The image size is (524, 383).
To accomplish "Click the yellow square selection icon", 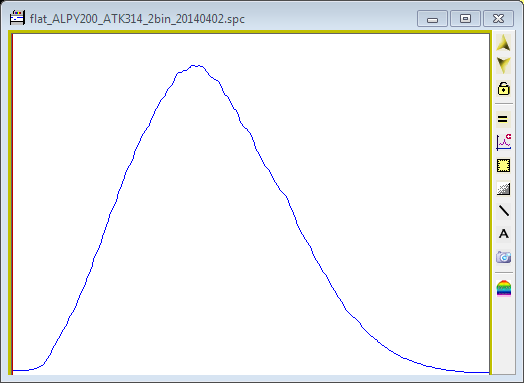I will [x=504, y=165].
